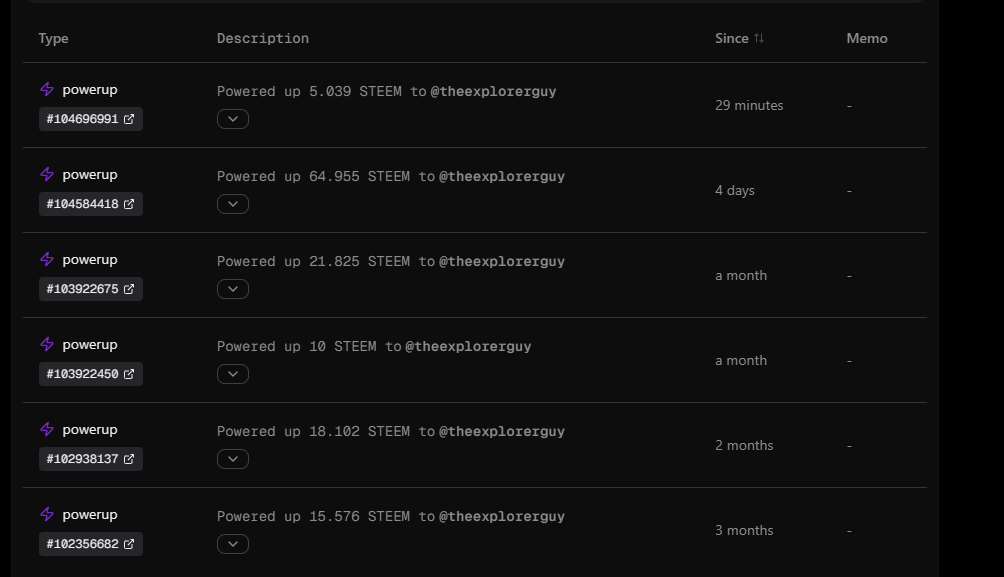Open @theexplorerguy link in the 5.039 STEEM row
Viewport: 1004px width, 577px height.
click(493, 91)
